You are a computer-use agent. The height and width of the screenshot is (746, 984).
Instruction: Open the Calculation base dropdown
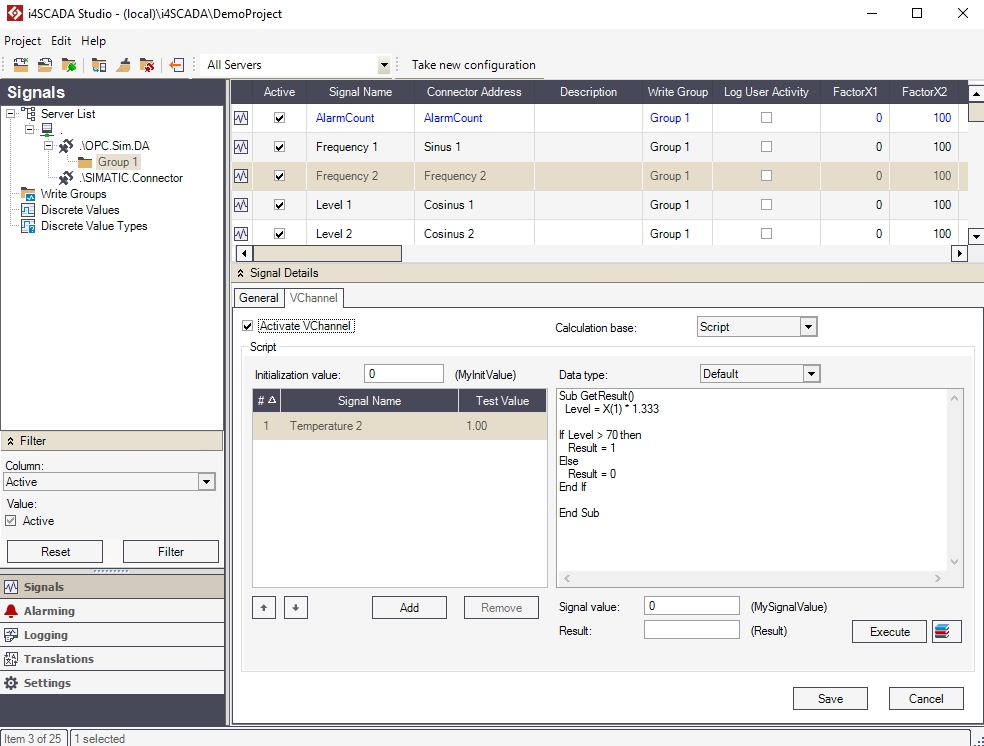808,327
